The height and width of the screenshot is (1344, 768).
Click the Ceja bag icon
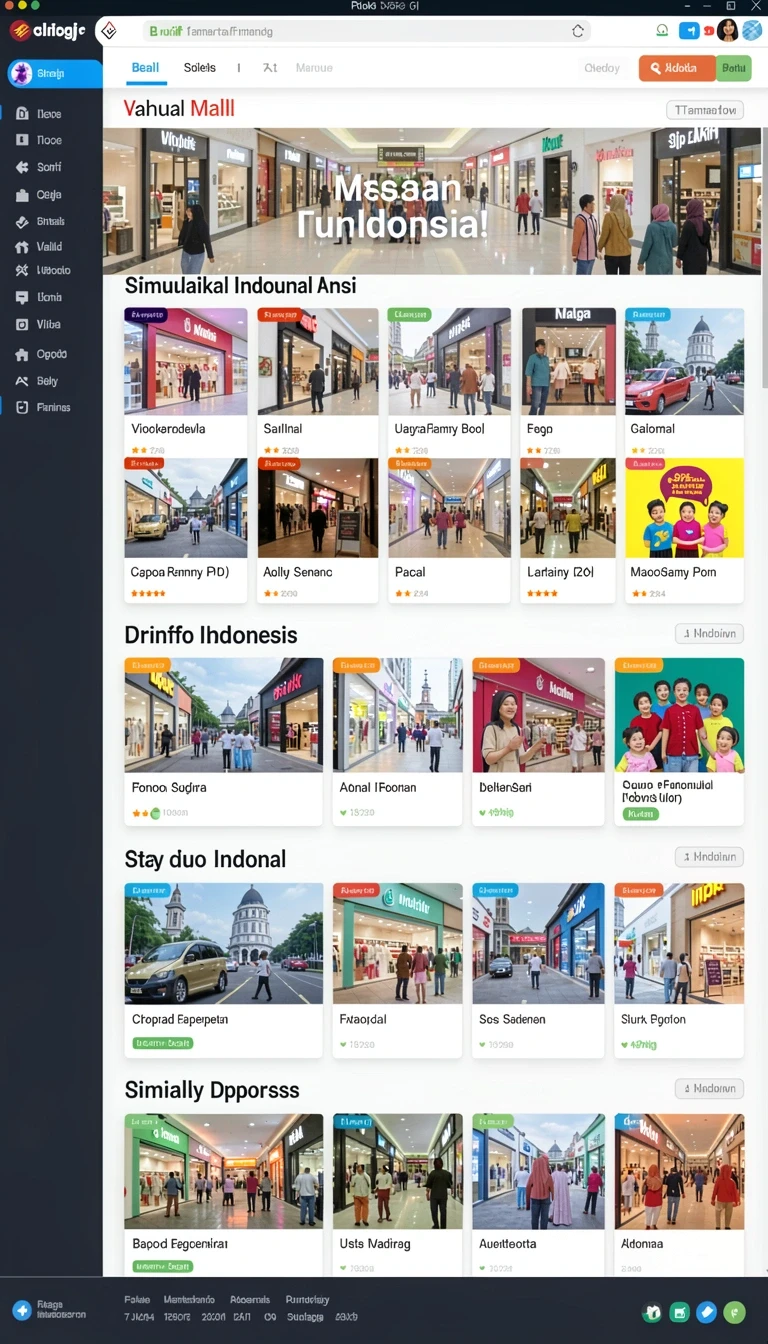tap(22, 195)
